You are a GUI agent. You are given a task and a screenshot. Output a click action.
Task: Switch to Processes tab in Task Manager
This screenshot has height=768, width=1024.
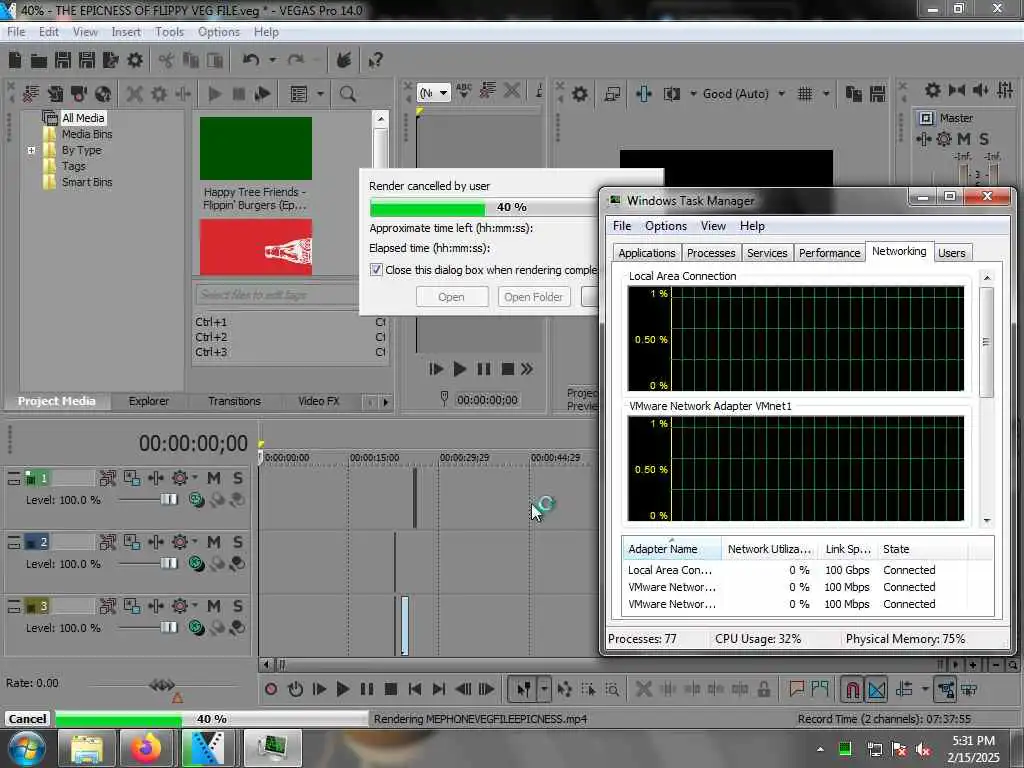(x=711, y=253)
